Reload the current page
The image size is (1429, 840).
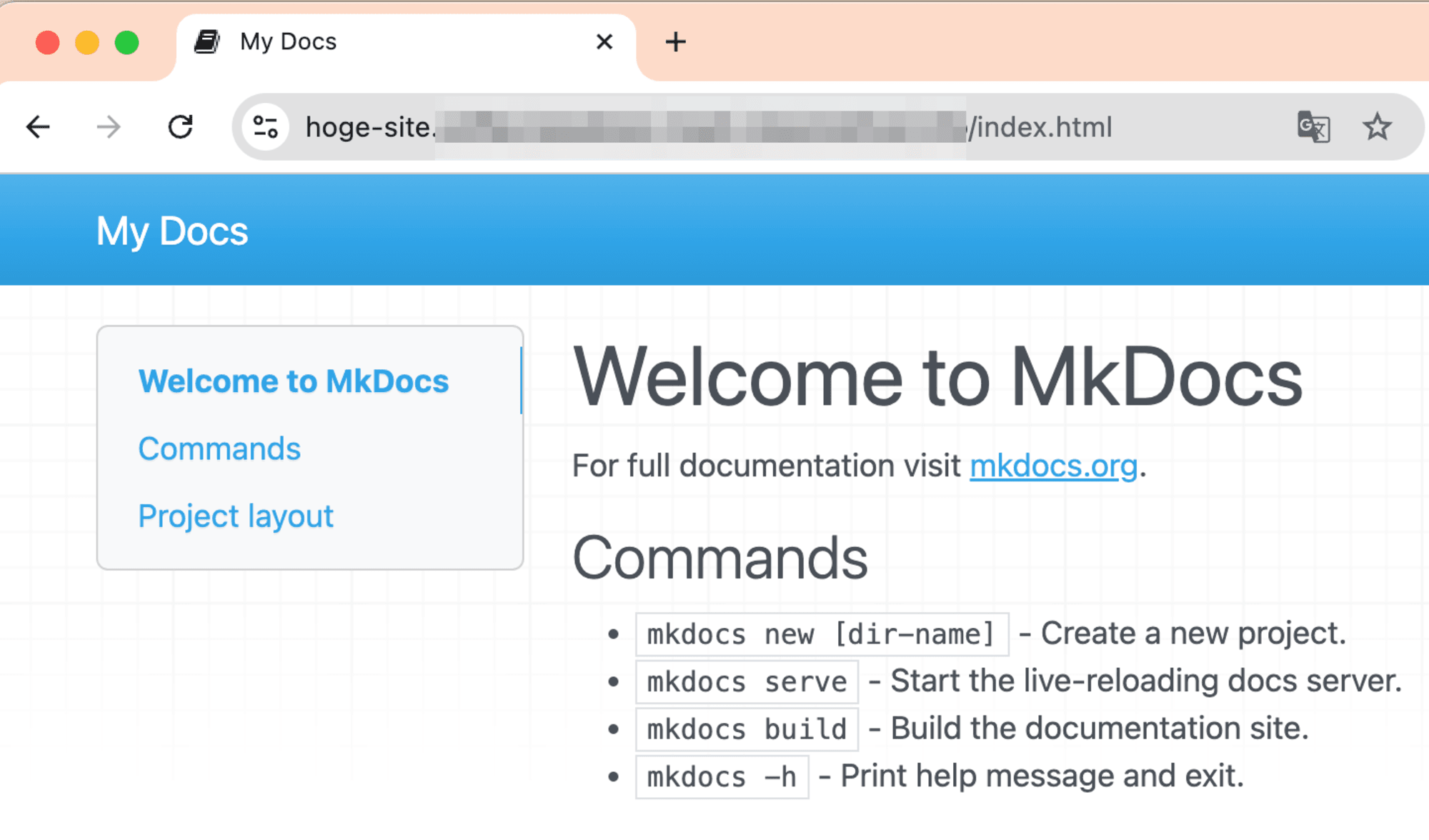(180, 127)
